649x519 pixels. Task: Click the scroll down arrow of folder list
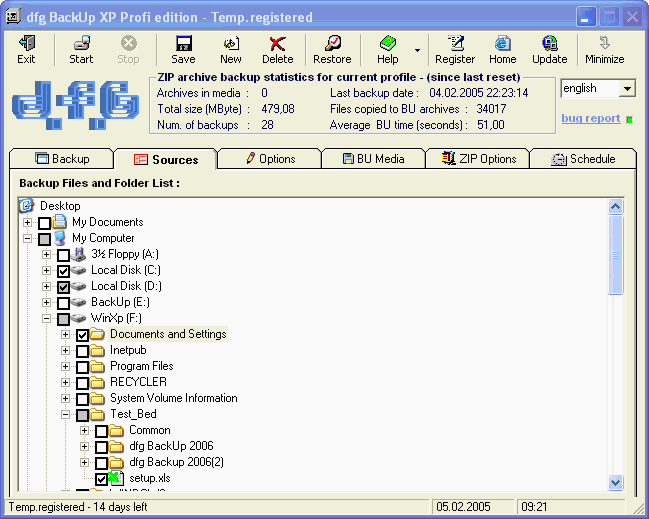point(615,482)
